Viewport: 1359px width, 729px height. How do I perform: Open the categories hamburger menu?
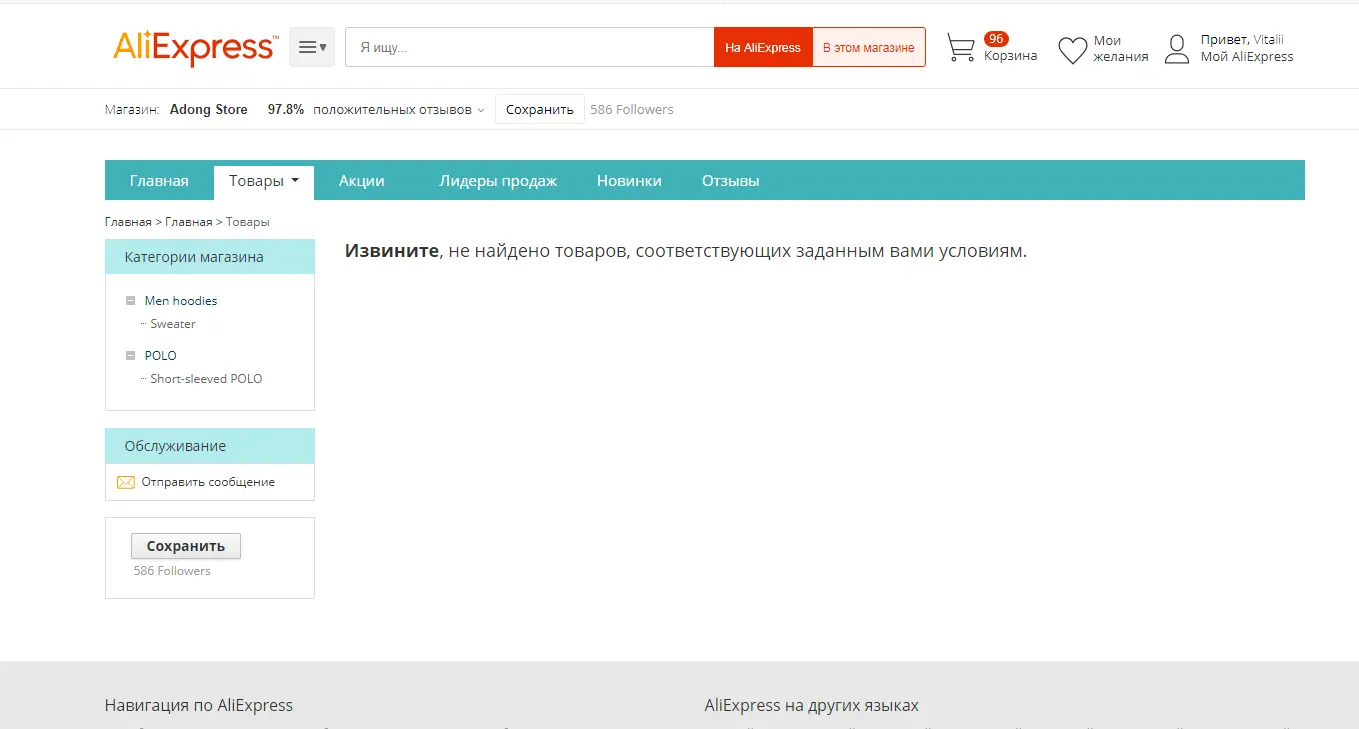point(312,47)
